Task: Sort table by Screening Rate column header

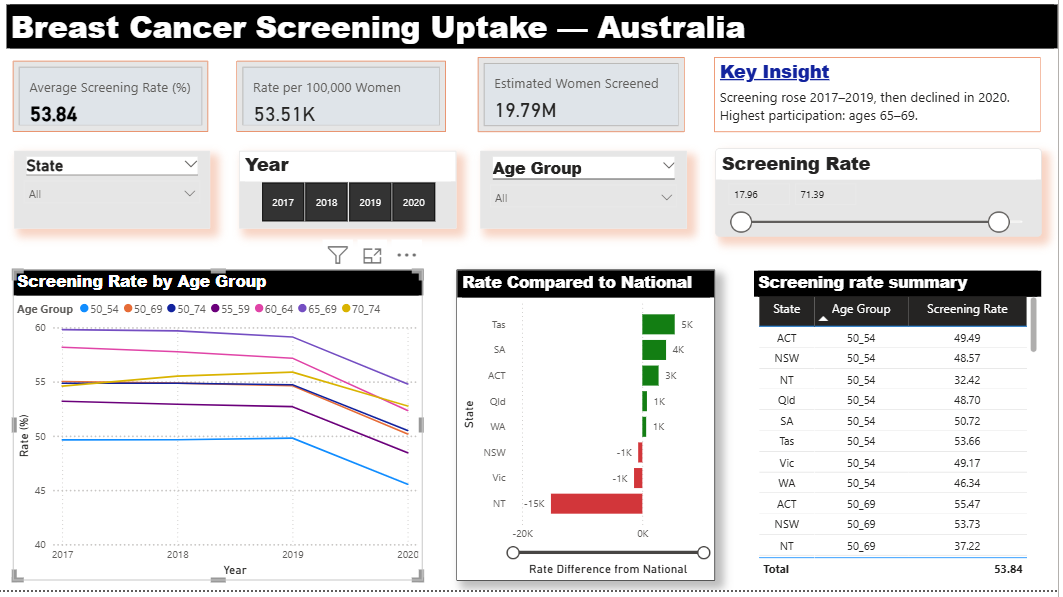Action: point(966,310)
